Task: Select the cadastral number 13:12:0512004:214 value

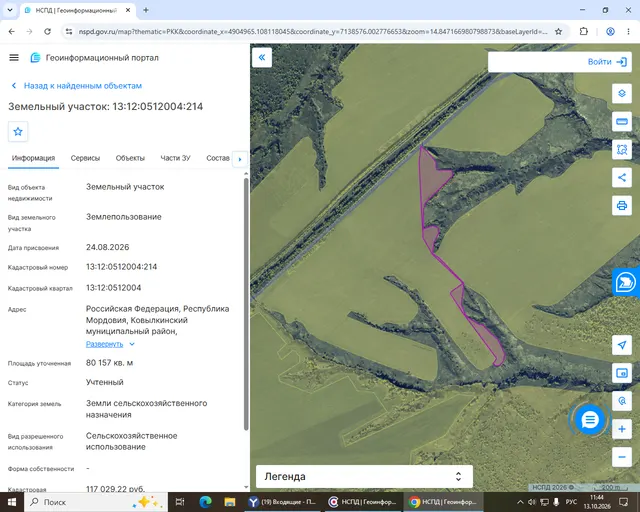Action: 122,267
